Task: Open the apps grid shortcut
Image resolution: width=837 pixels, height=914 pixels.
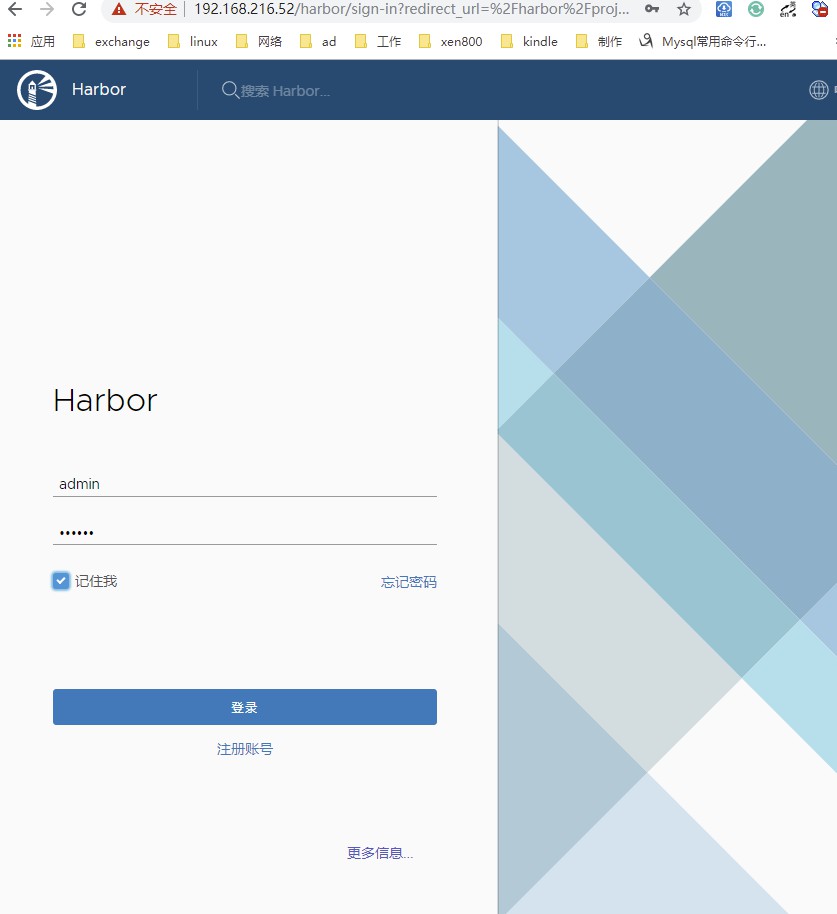Action: click(15, 41)
